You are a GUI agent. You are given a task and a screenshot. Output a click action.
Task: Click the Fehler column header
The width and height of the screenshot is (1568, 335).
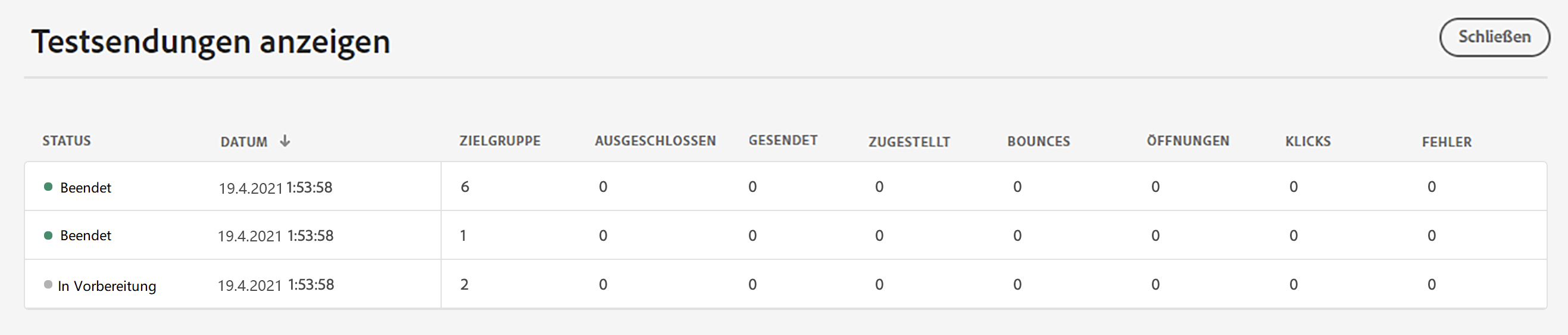(x=1446, y=142)
